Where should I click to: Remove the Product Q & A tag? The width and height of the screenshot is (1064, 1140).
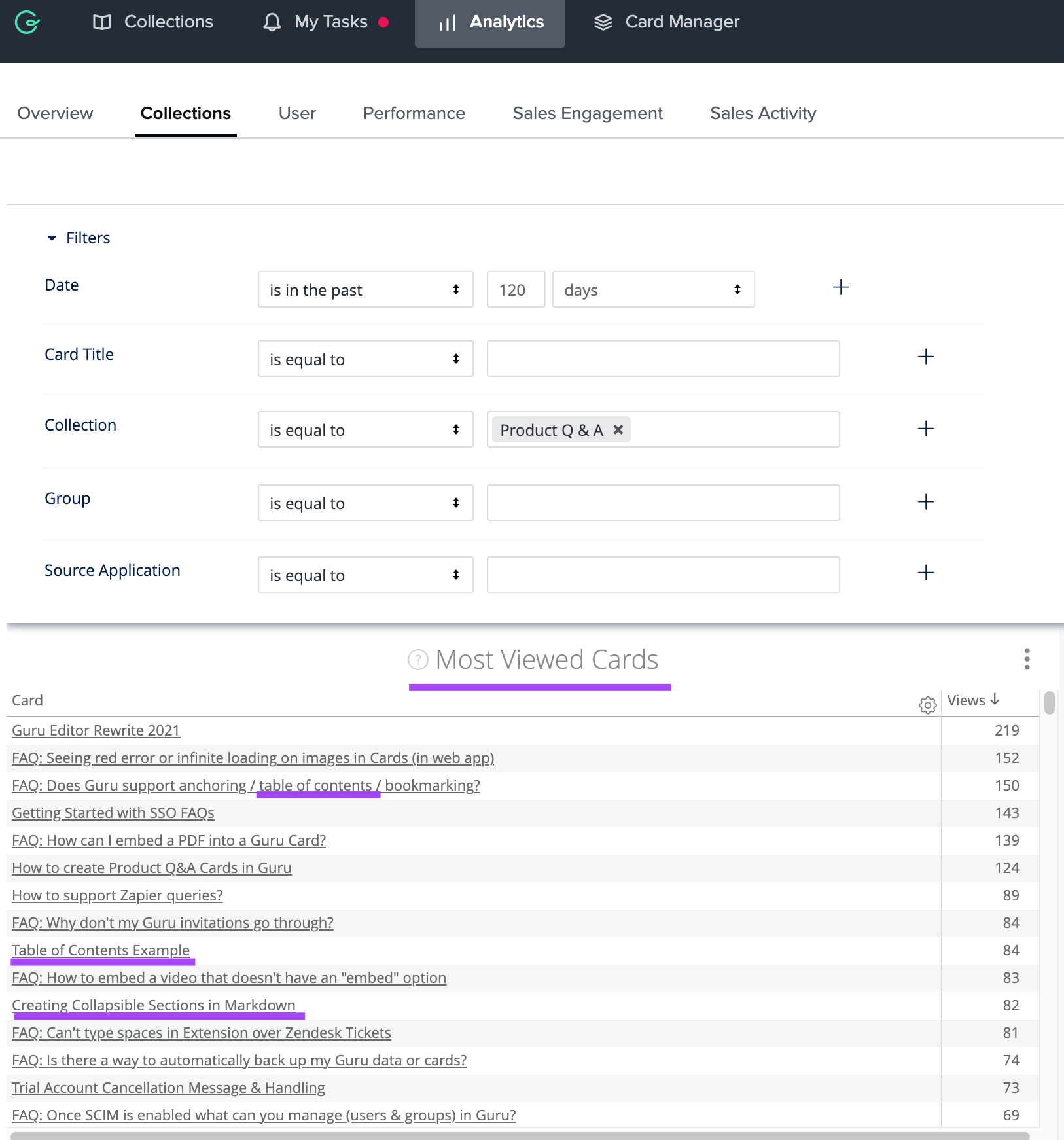pyautogui.click(x=618, y=430)
